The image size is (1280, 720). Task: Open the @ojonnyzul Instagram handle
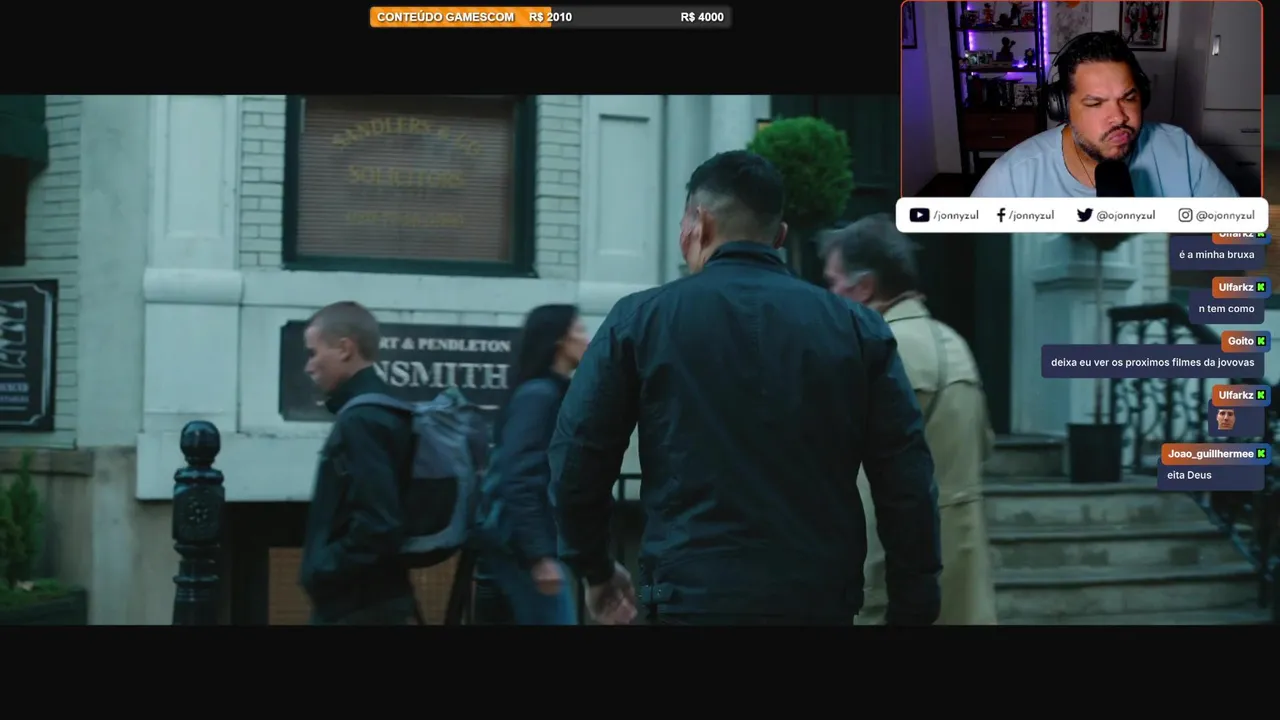(1225, 215)
